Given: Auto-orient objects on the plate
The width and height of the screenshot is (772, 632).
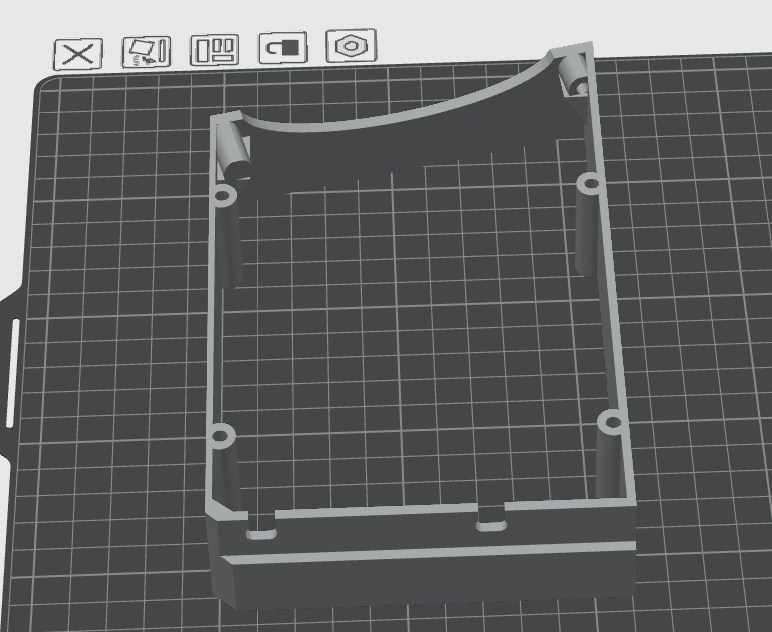Looking at the screenshot, I should tap(146, 52).
